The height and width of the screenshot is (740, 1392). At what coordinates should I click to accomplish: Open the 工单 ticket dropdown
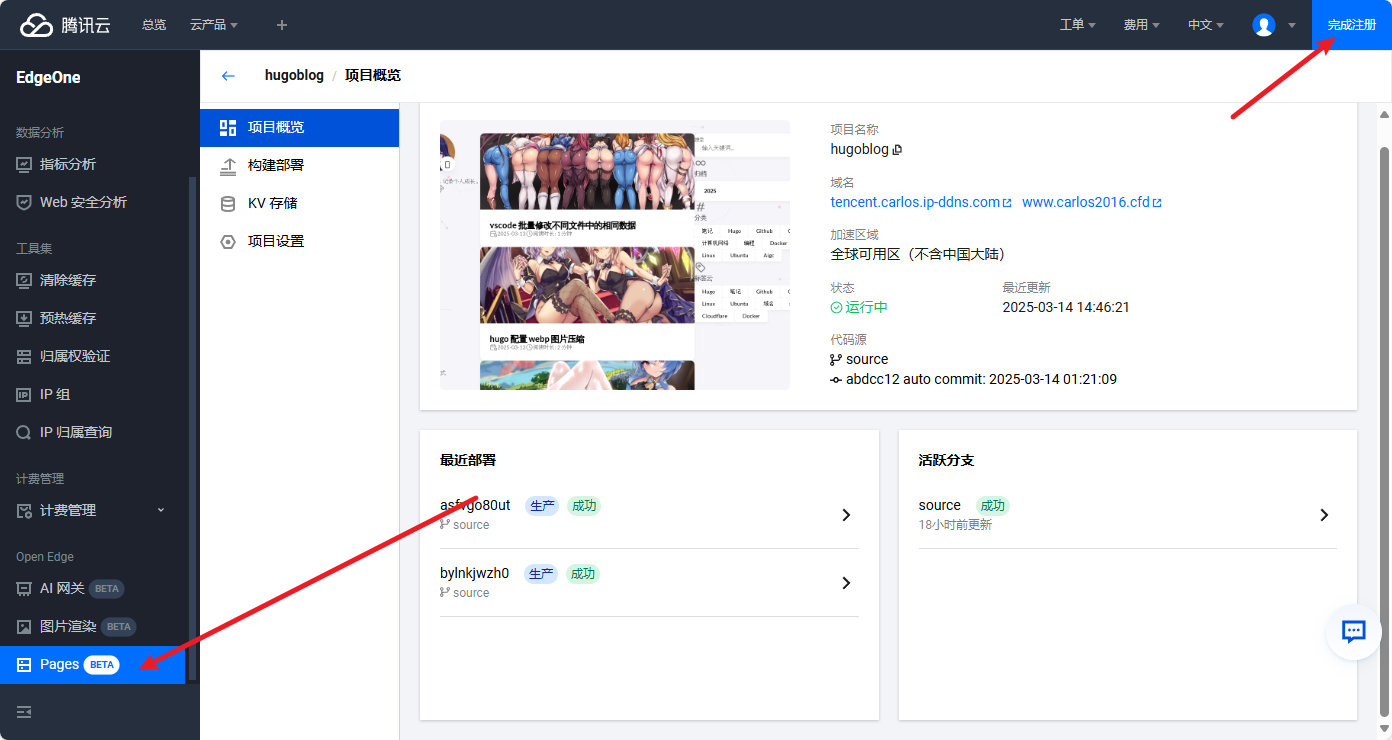[x=1078, y=25]
